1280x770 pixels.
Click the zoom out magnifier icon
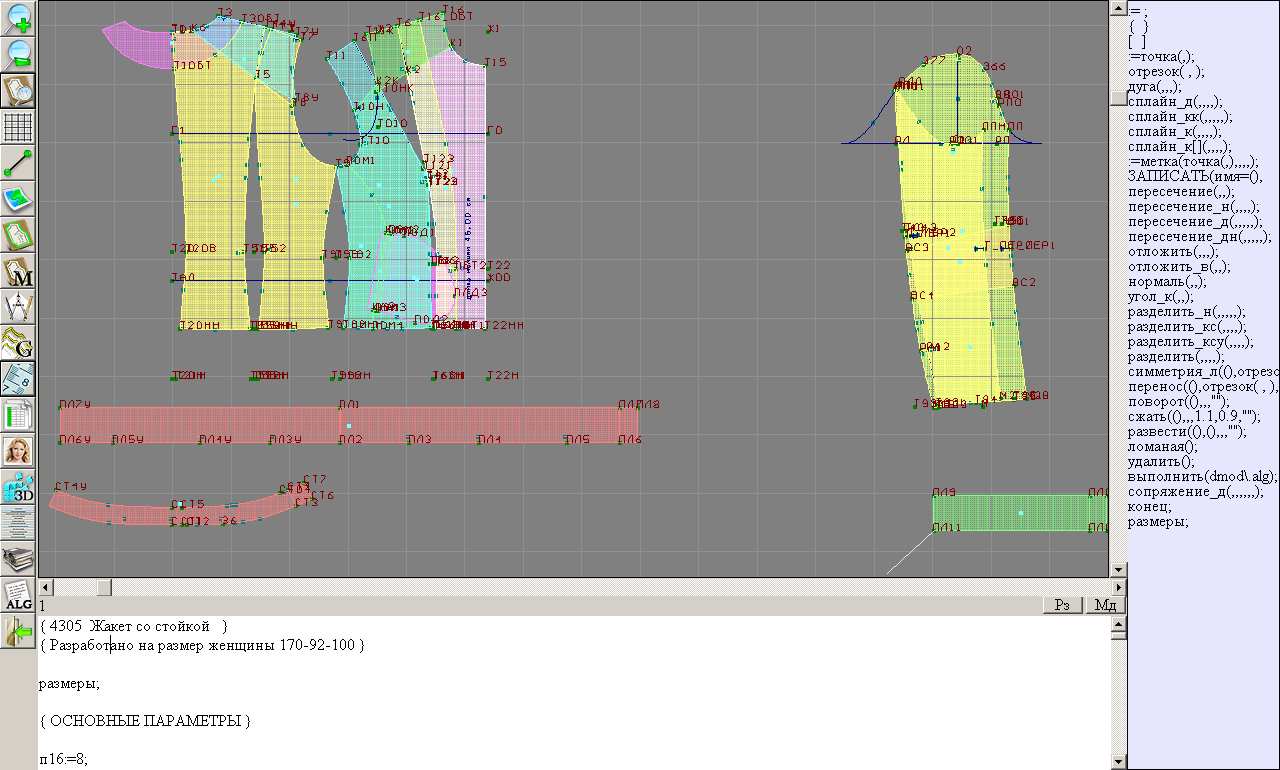tap(19, 54)
